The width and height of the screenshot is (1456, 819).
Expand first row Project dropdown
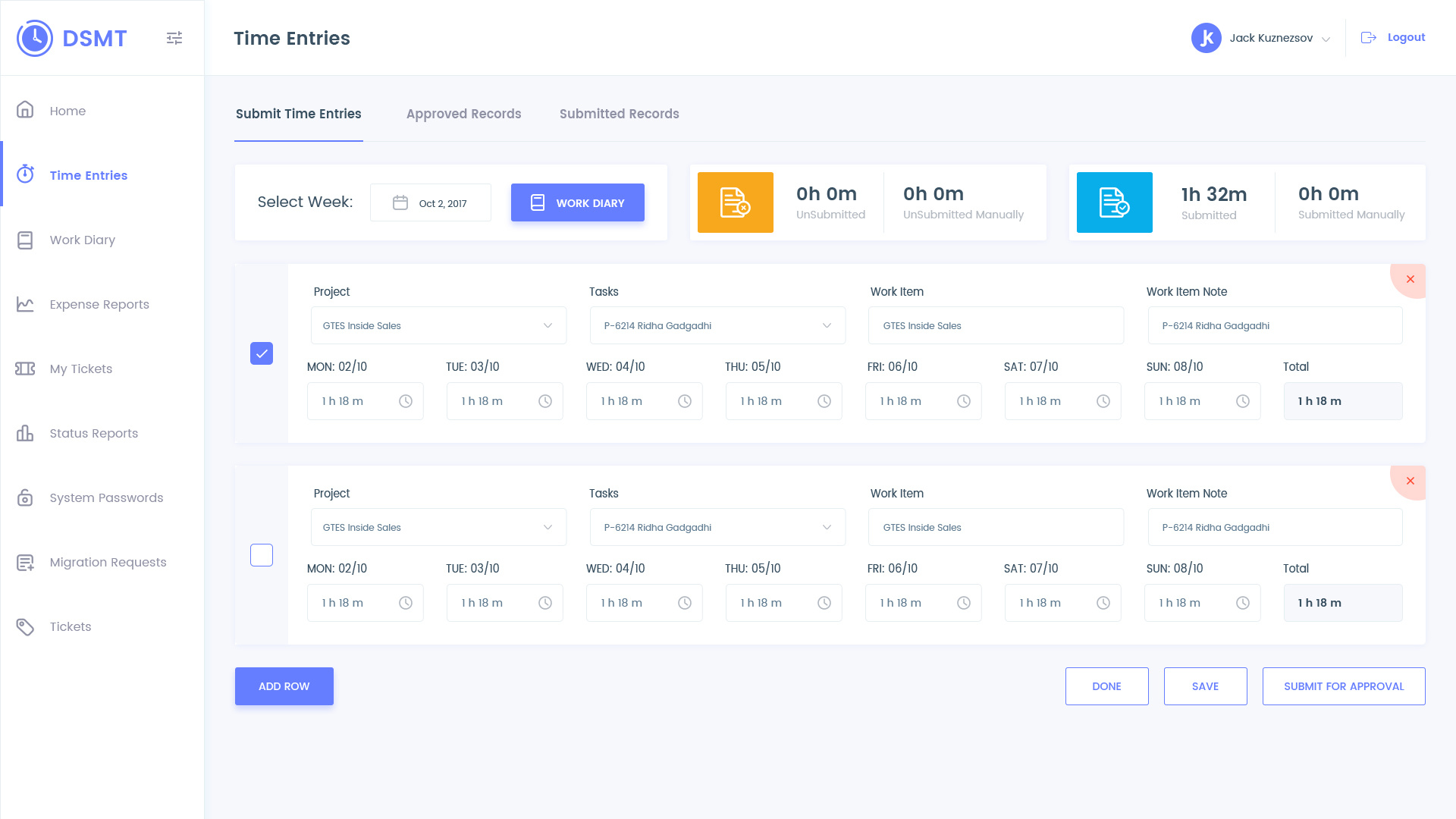point(438,325)
